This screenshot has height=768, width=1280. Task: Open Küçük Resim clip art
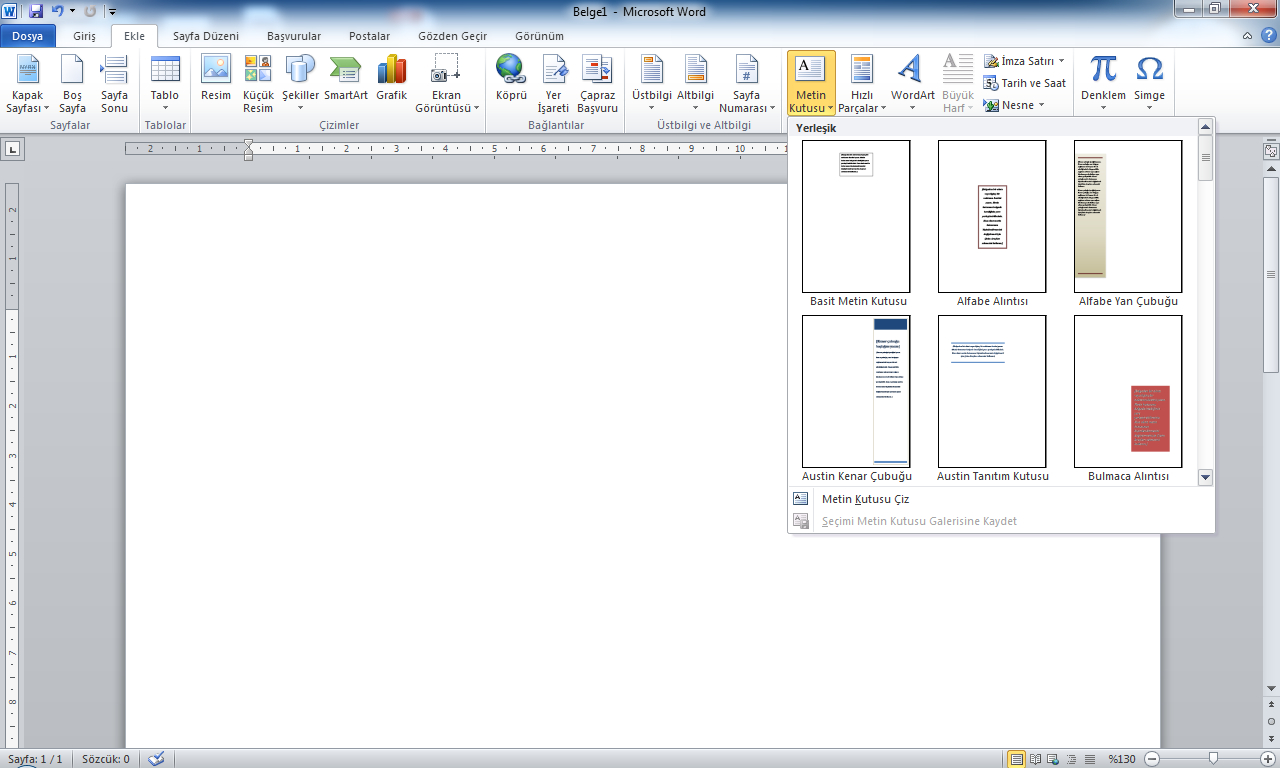click(258, 84)
